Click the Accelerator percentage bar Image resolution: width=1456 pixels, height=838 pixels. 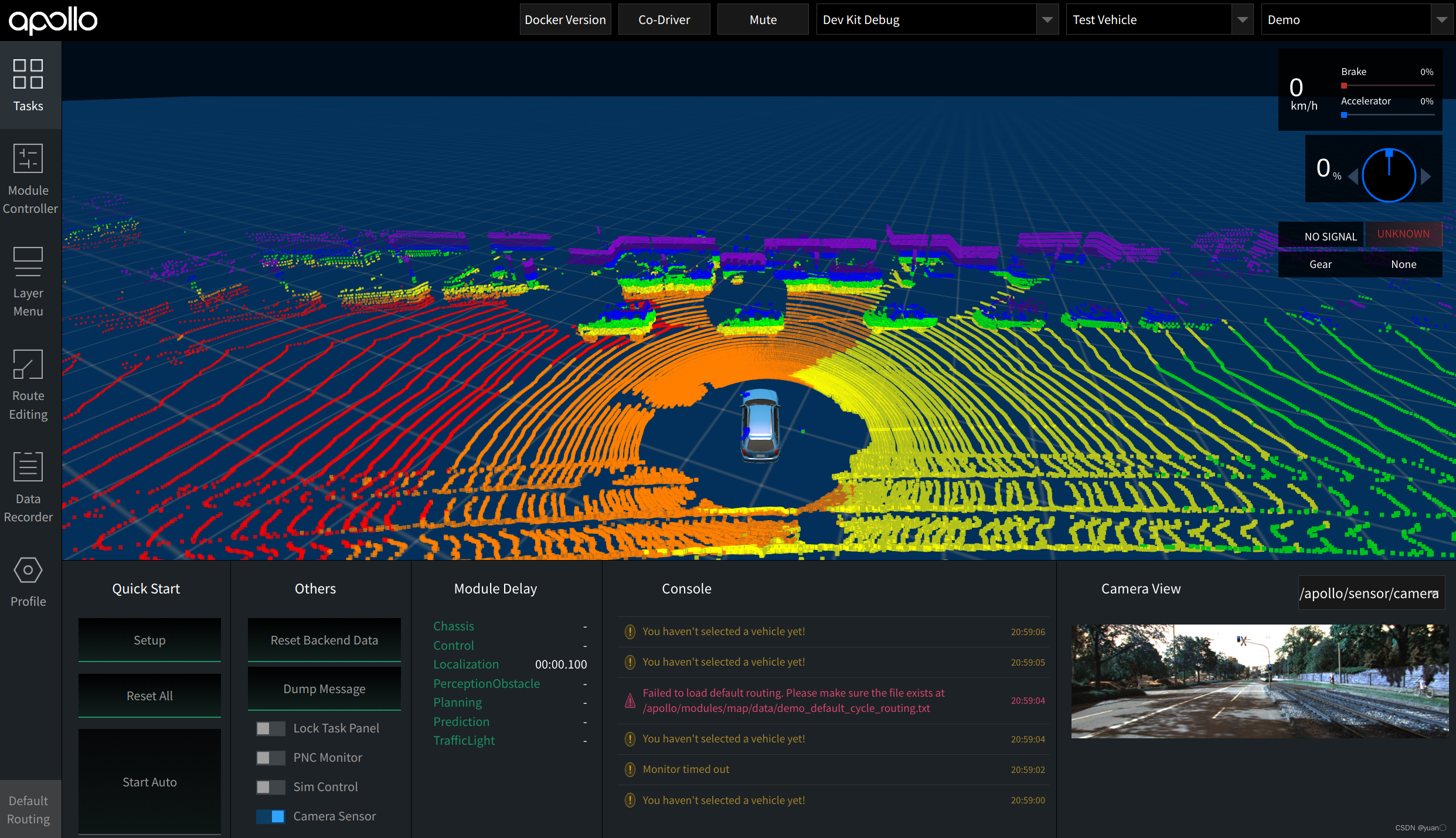[x=1387, y=115]
